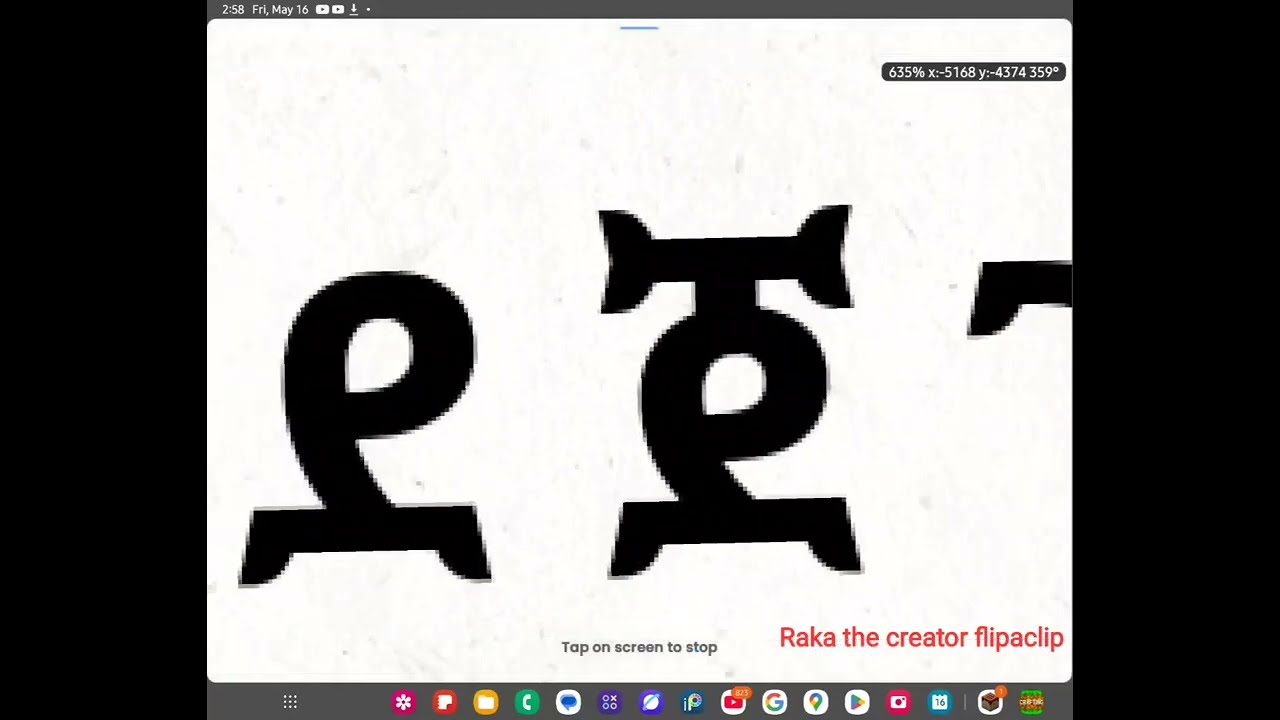
Task: Open the Samsung Gallery flower icon
Action: click(x=403, y=703)
